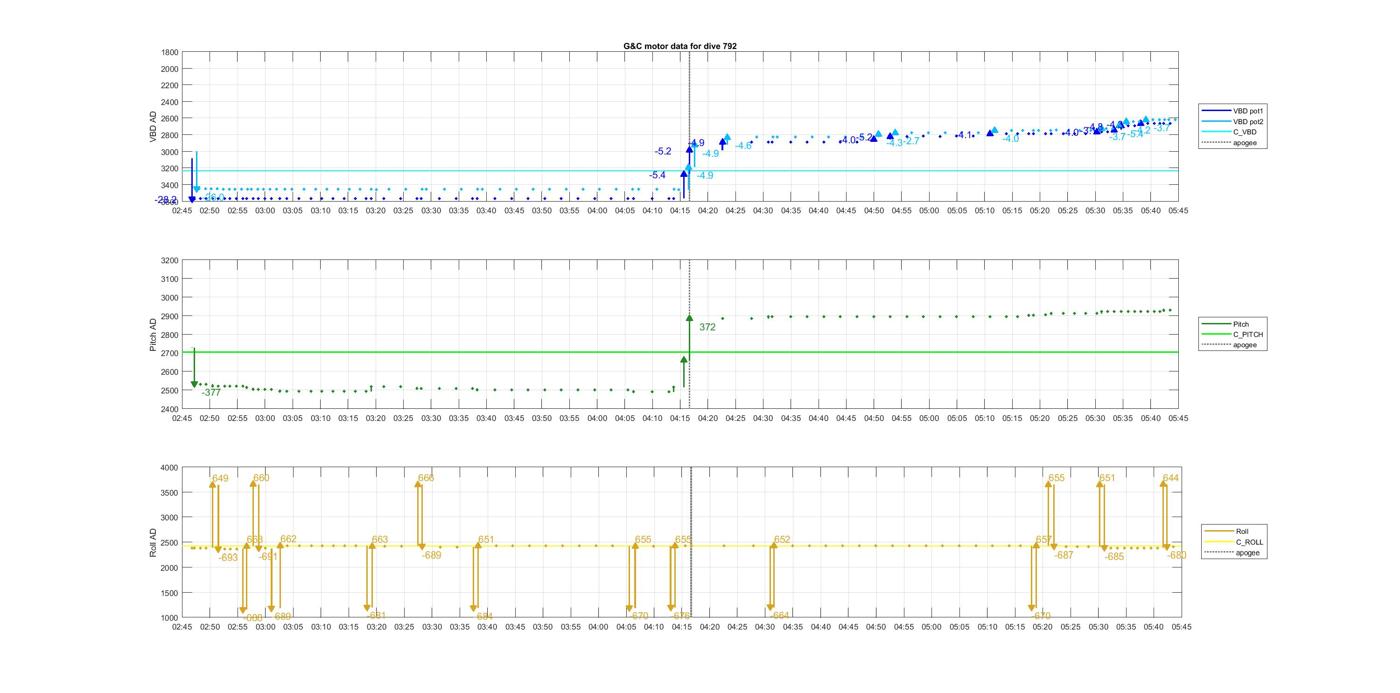Click the '1500' y-axis tick on Roll chart
This screenshot has height=693, width=1400.
click(x=170, y=593)
